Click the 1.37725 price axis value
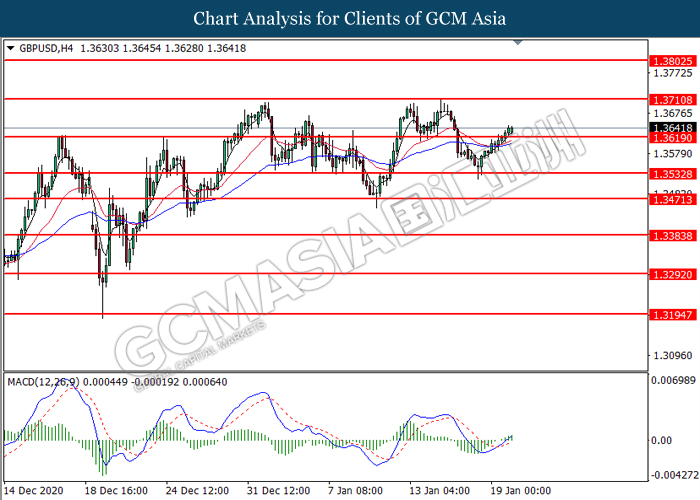The height and width of the screenshot is (500, 700). 673,73
